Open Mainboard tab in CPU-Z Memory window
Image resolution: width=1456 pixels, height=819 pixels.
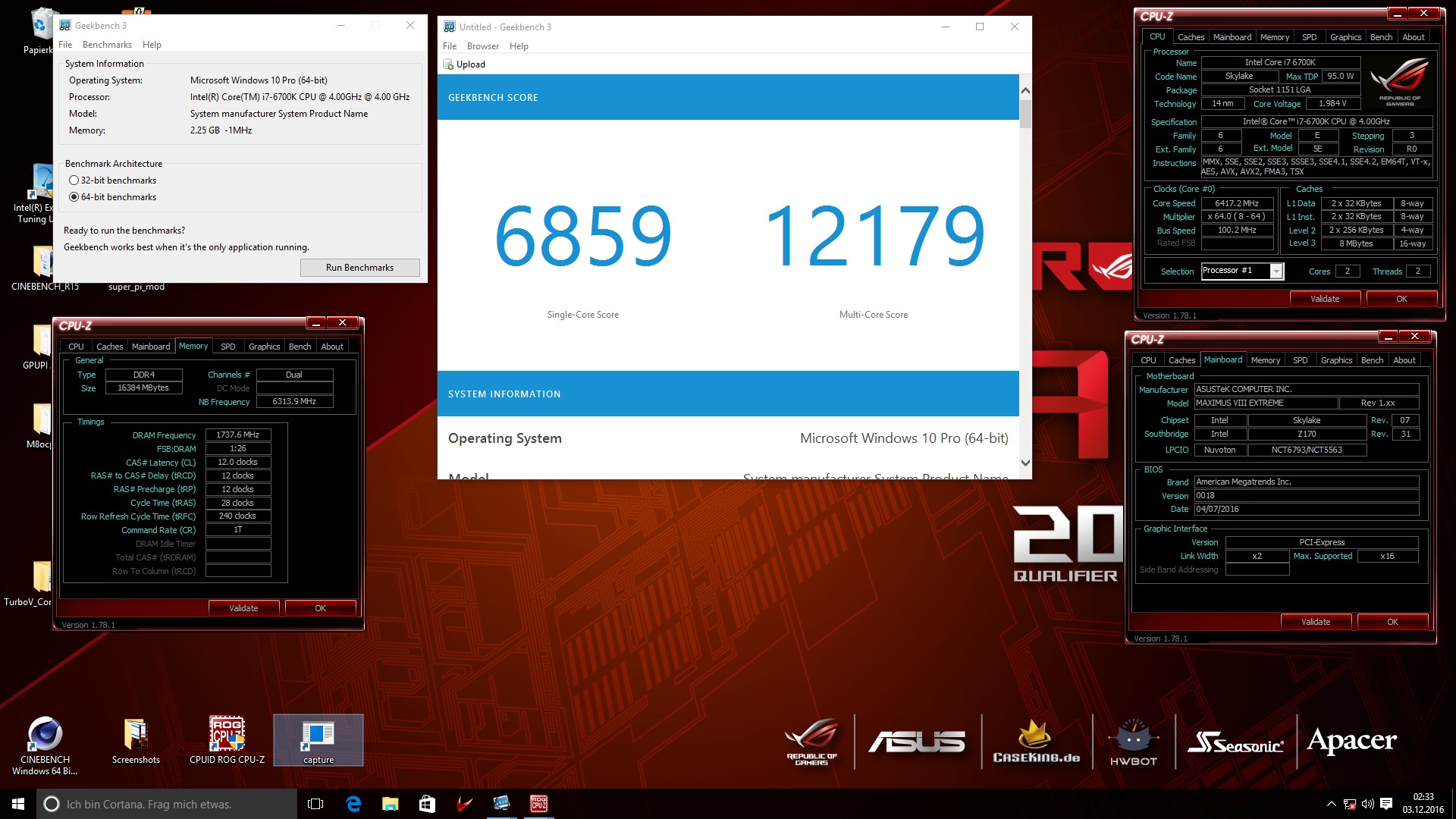coord(151,347)
